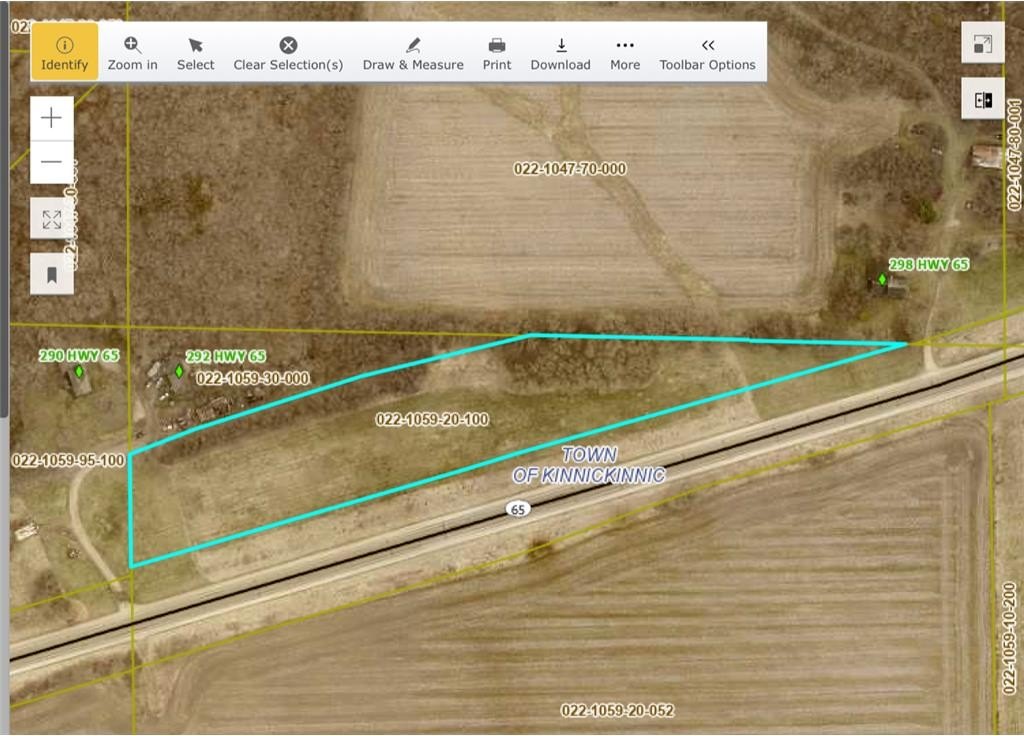Zoom out with the minus button

[52, 162]
